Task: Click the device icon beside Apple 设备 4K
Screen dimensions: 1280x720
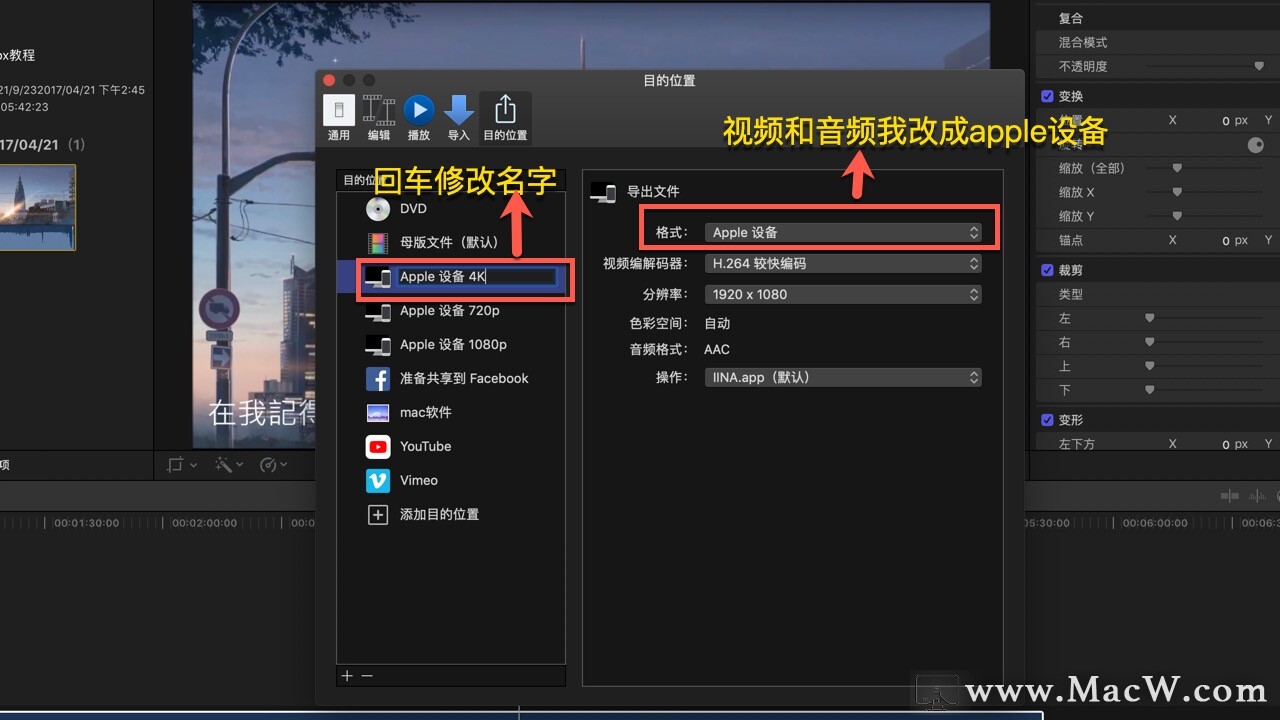Action: [x=378, y=277]
